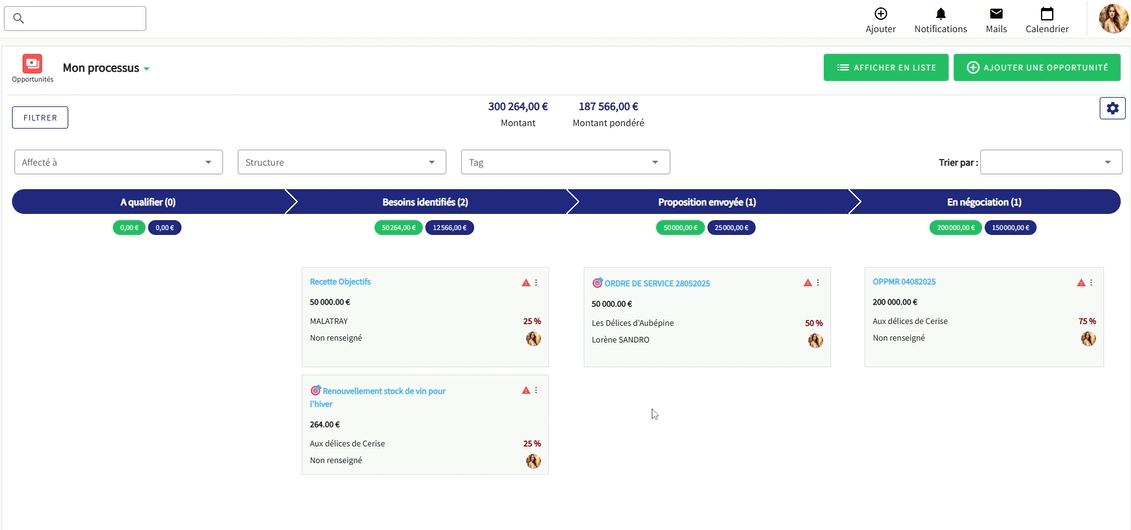The image size is (1131, 530).
Task: Click warning triangle on Recette Objectifs card
Action: 526,283
